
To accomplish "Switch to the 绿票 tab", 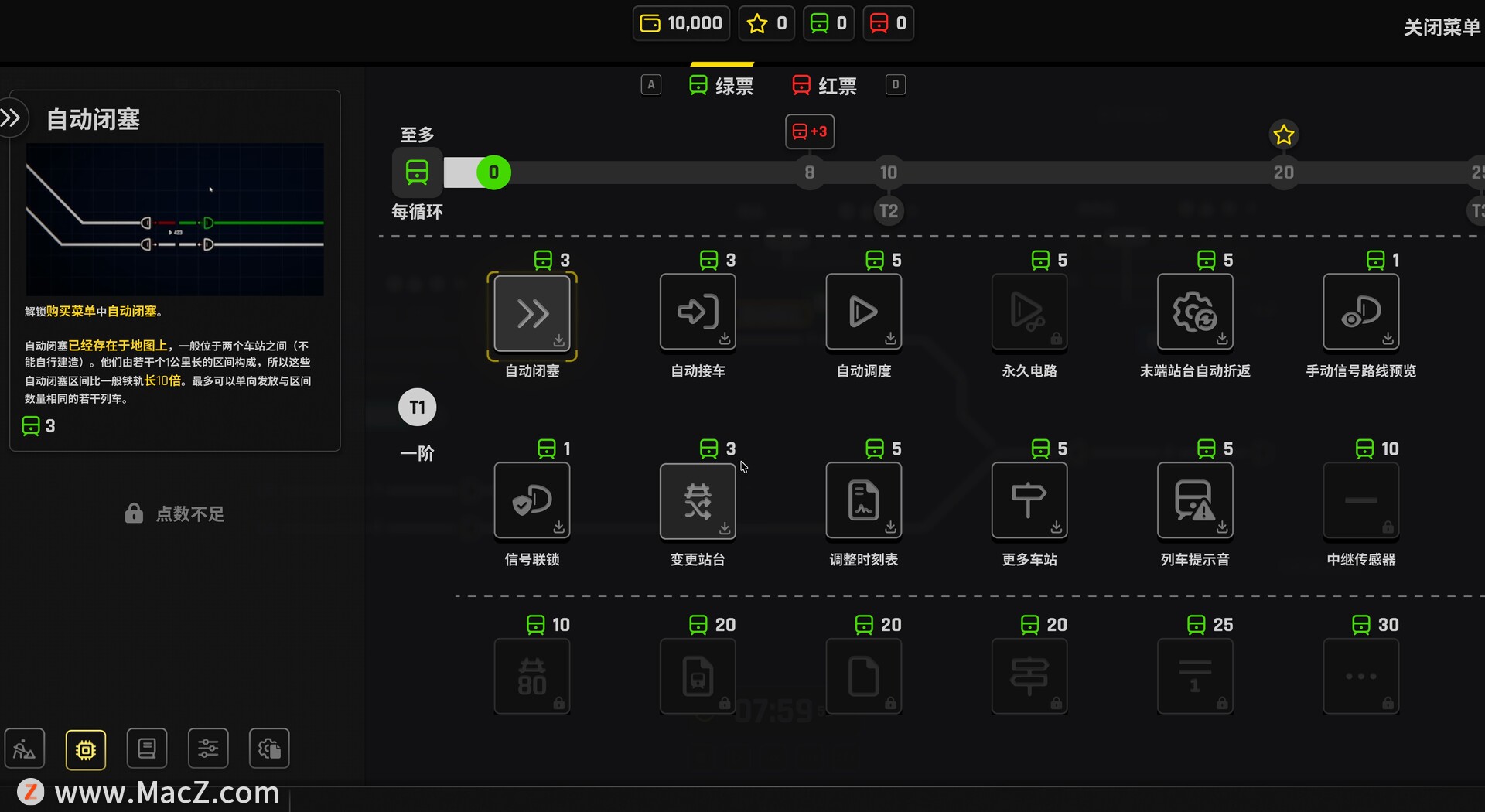I will [x=722, y=86].
